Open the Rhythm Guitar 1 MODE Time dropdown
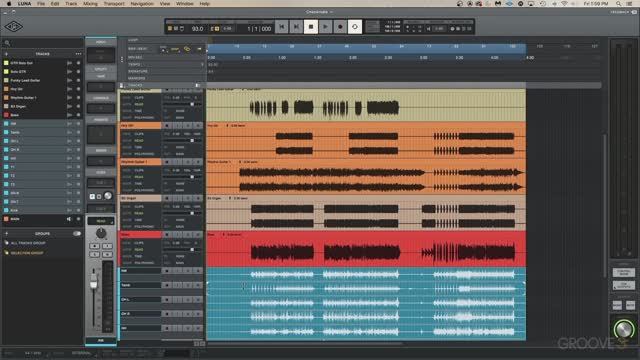Viewport: 640px width, 360px height. tap(139, 184)
